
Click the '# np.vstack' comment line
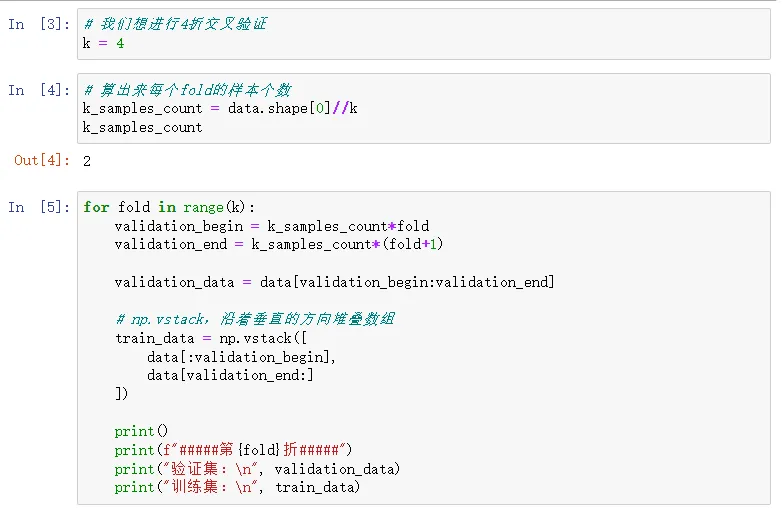click(x=255, y=319)
